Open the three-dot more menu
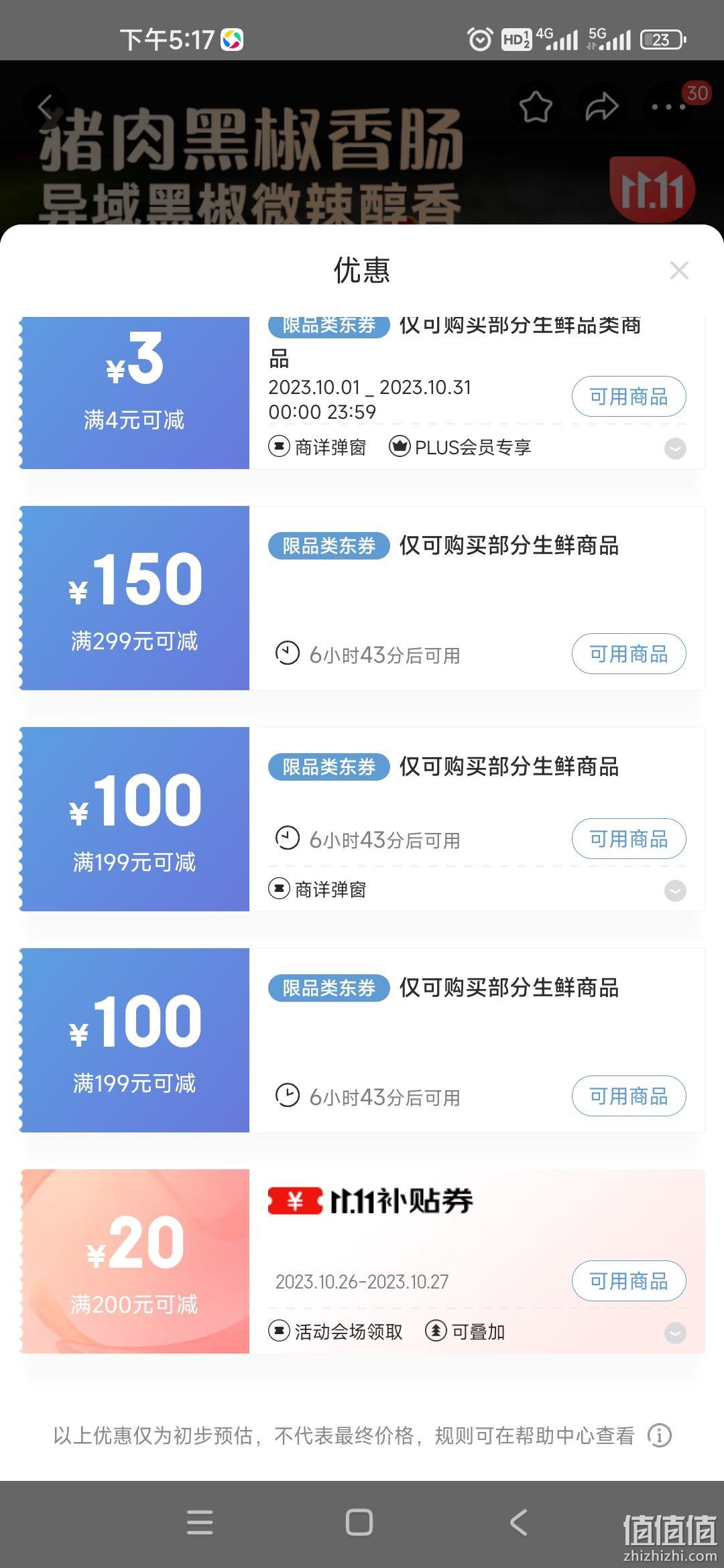The width and height of the screenshot is (724, 1568). tap(668, 107)
